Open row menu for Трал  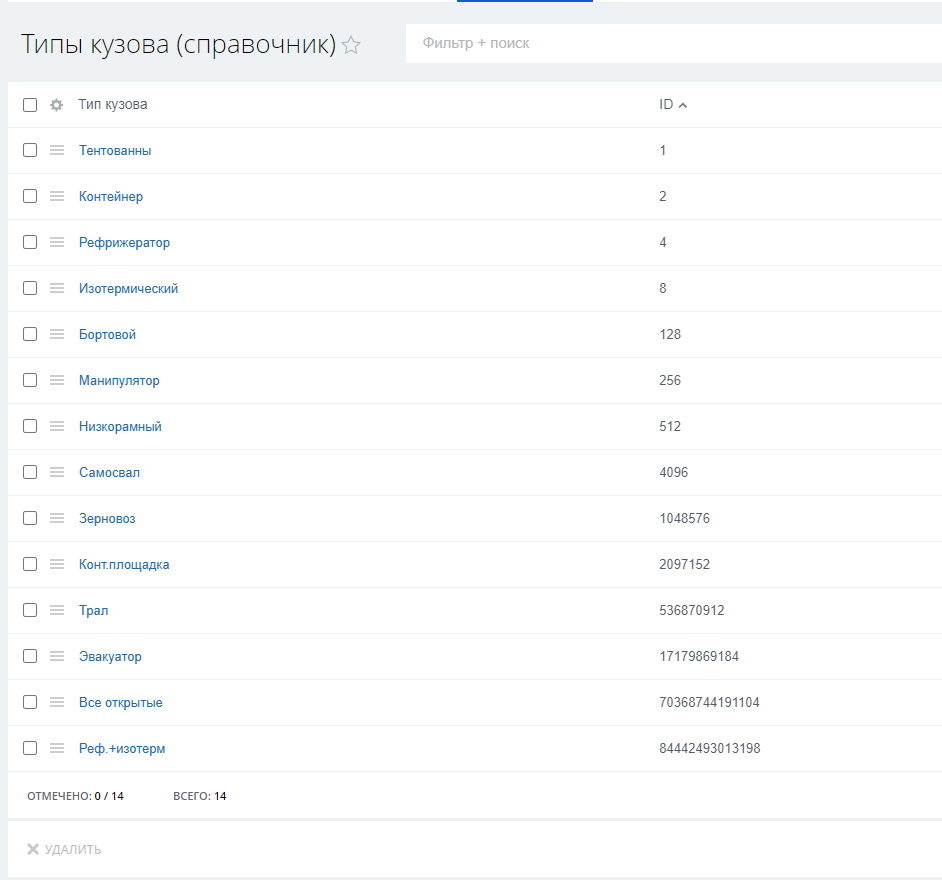[57, 610]
